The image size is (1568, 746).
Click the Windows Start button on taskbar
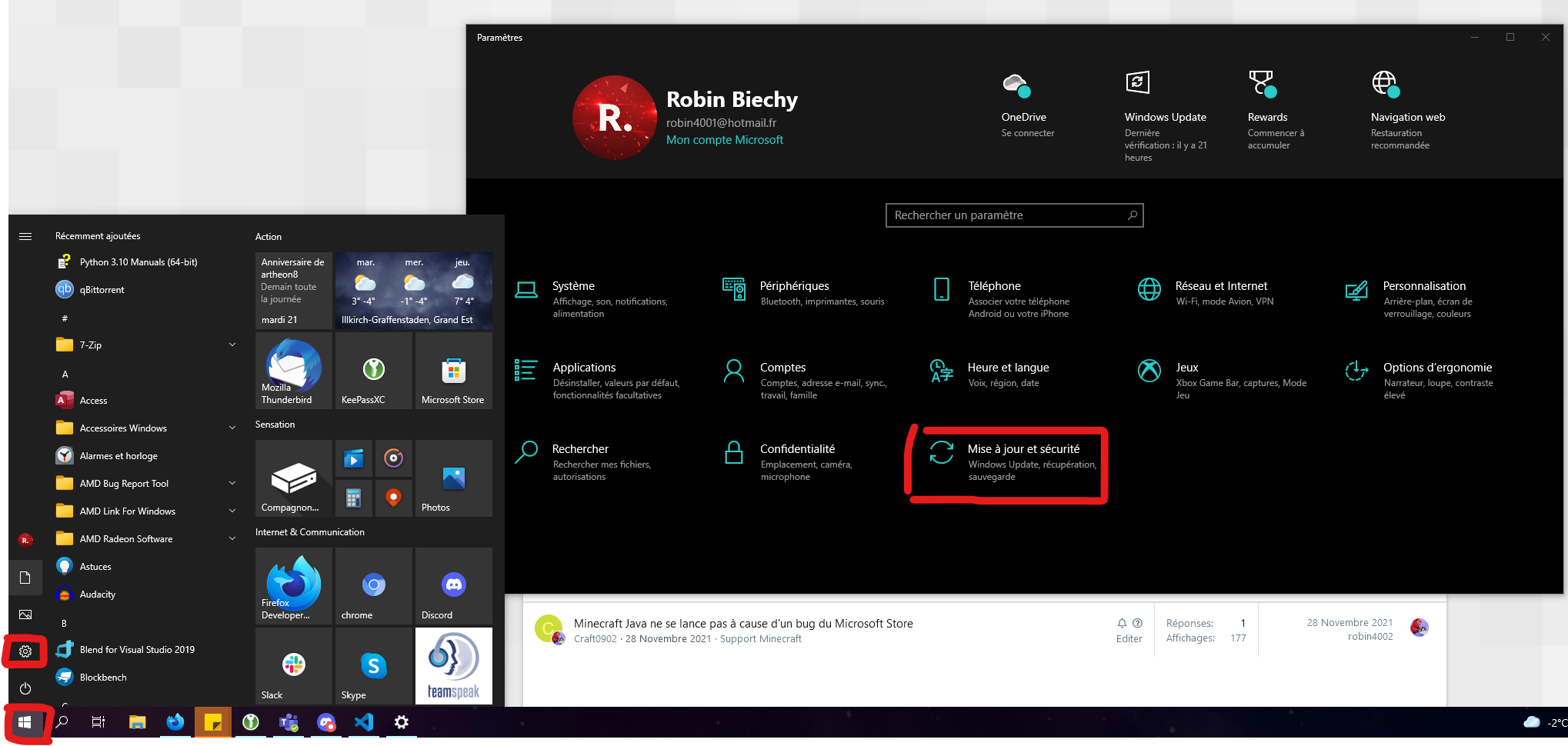[25, 722]
